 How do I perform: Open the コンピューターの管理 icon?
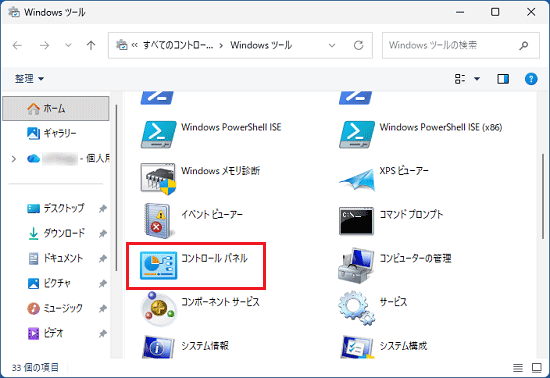coord(356,265)
